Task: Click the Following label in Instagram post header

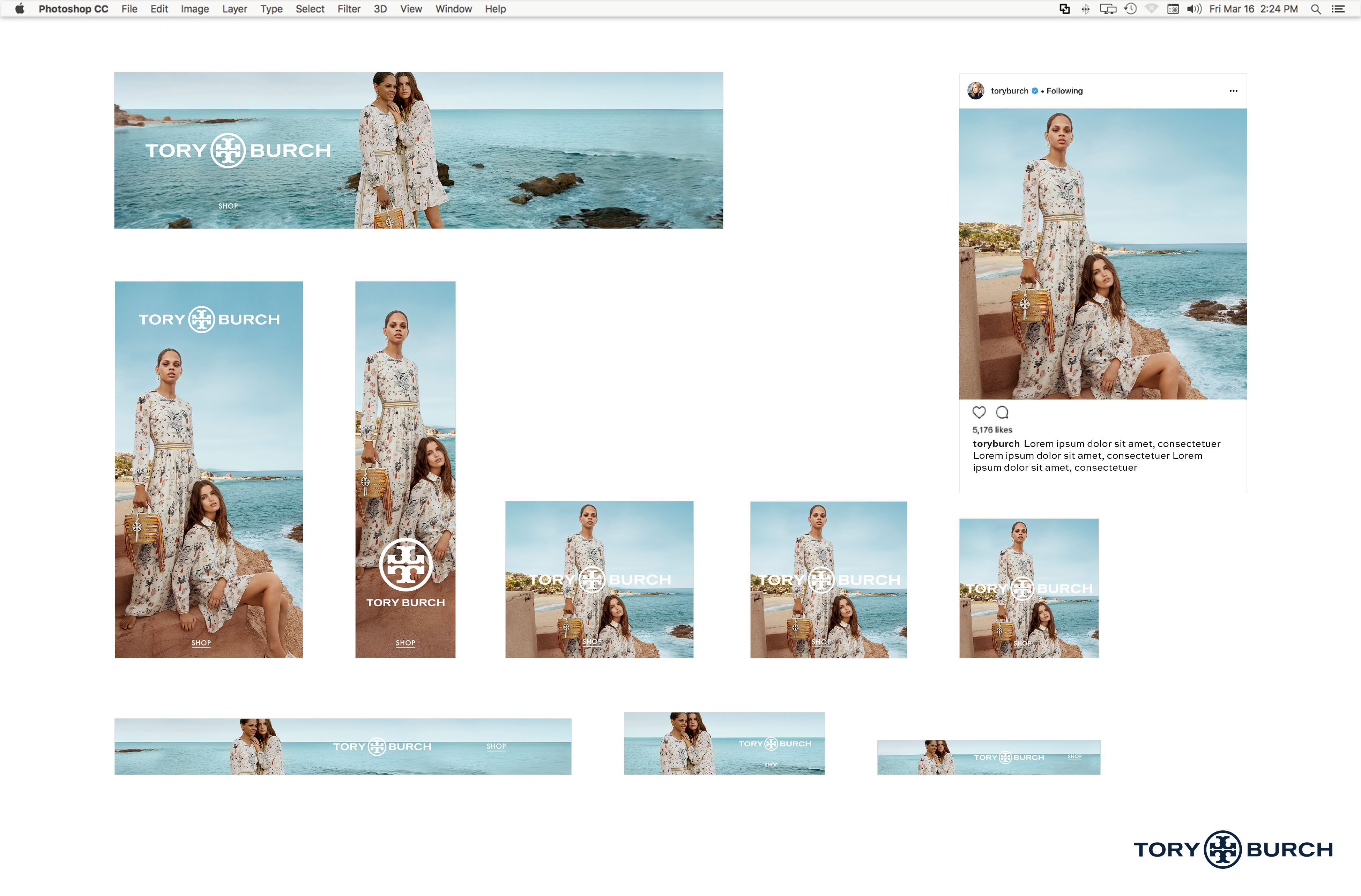Action: (1064, 91)
